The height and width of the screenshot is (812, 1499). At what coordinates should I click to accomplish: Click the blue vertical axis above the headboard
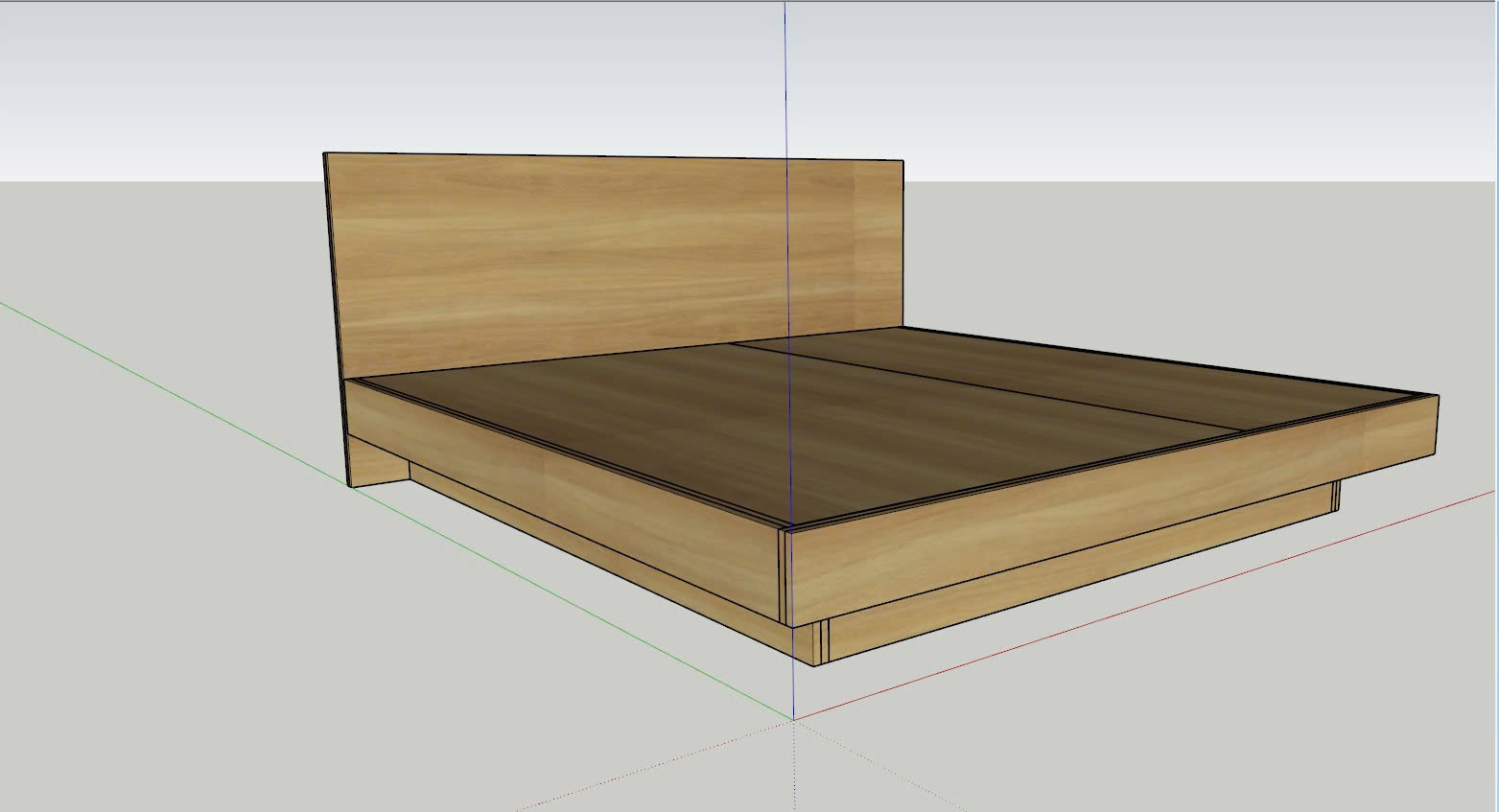[x=785, y=77]
